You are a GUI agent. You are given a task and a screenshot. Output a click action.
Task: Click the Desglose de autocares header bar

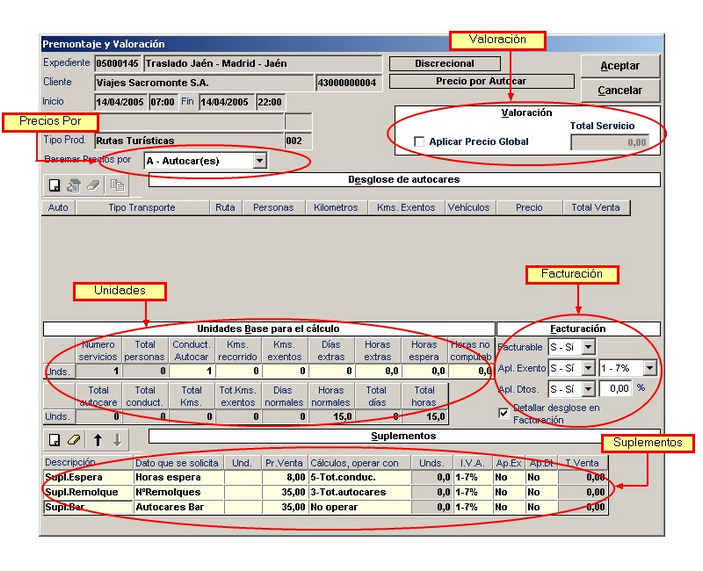[404, 180]
